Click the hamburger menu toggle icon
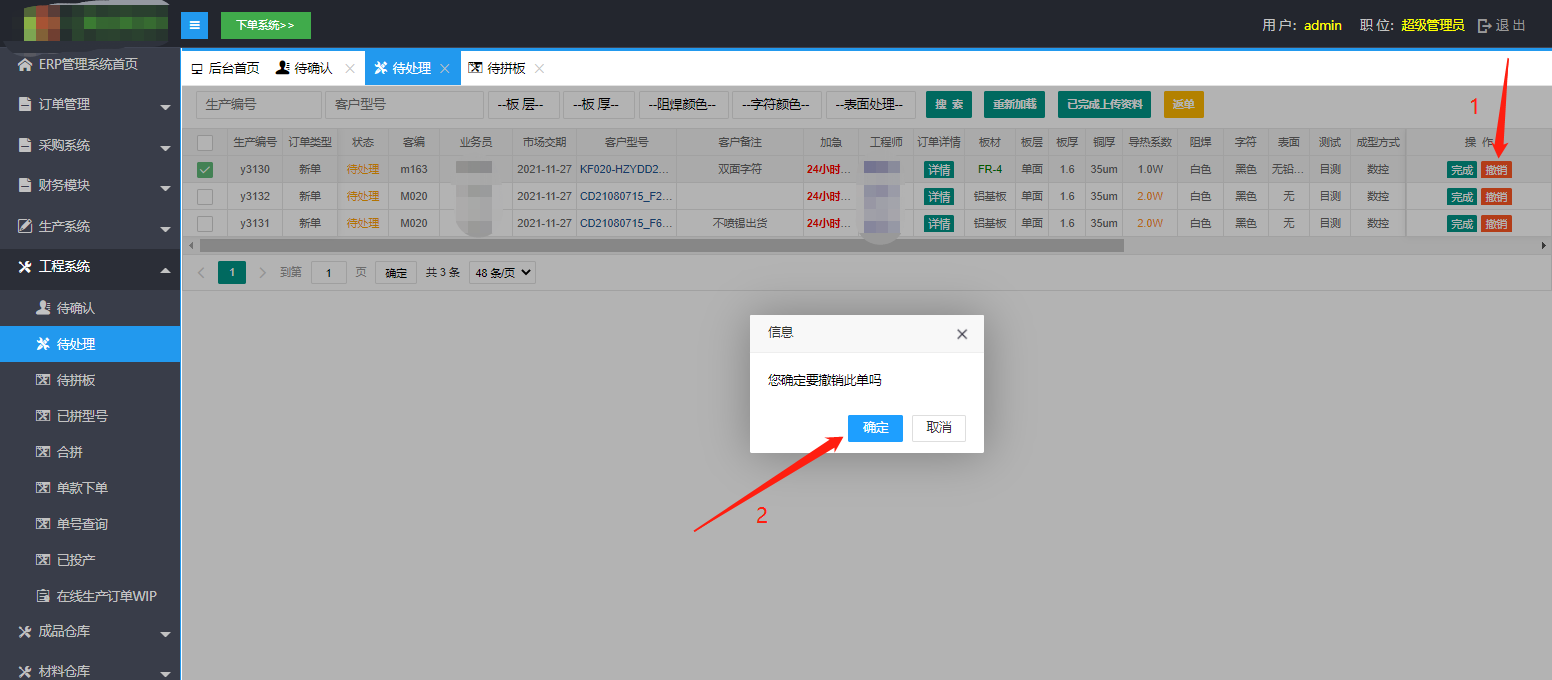The height and width of the screenshot is (680, 1552). (194, 25)
